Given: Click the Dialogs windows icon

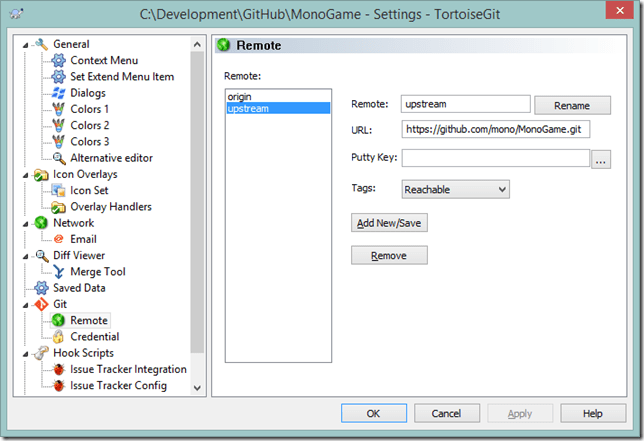Looking at the screenshot, I should point(59,93).
